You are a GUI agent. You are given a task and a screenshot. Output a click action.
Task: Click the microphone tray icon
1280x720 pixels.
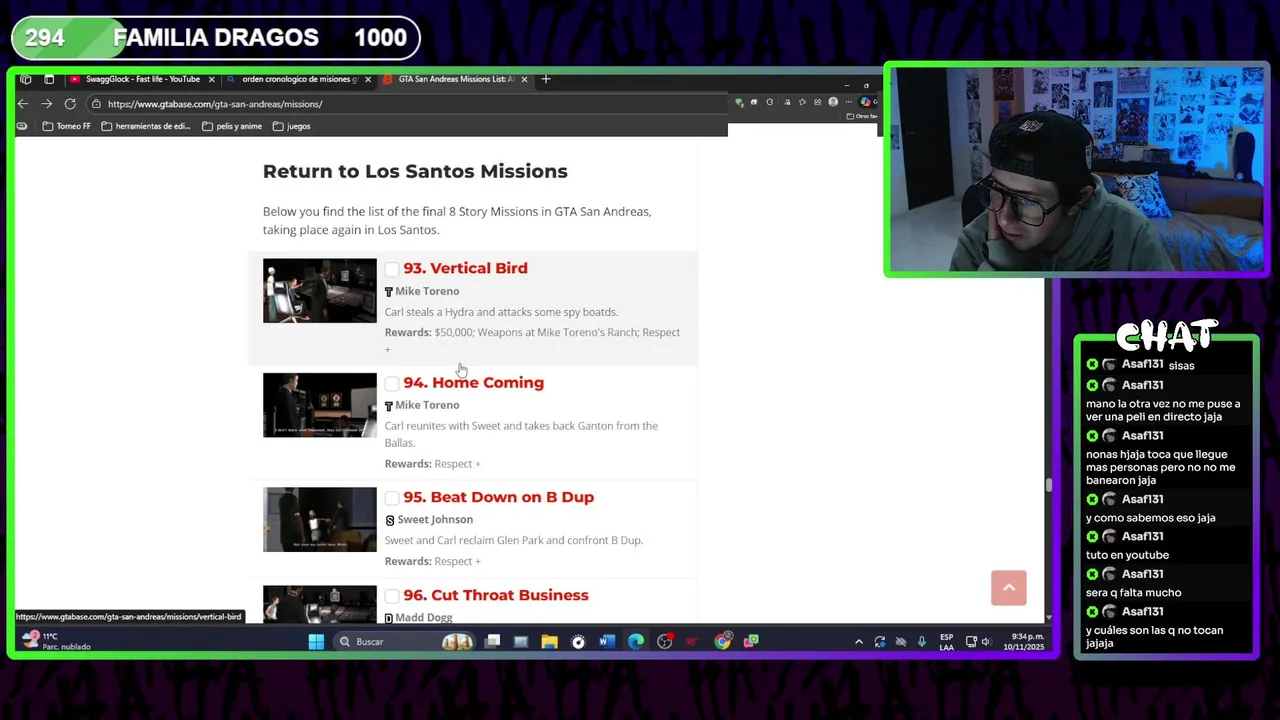tap(921, 641)
